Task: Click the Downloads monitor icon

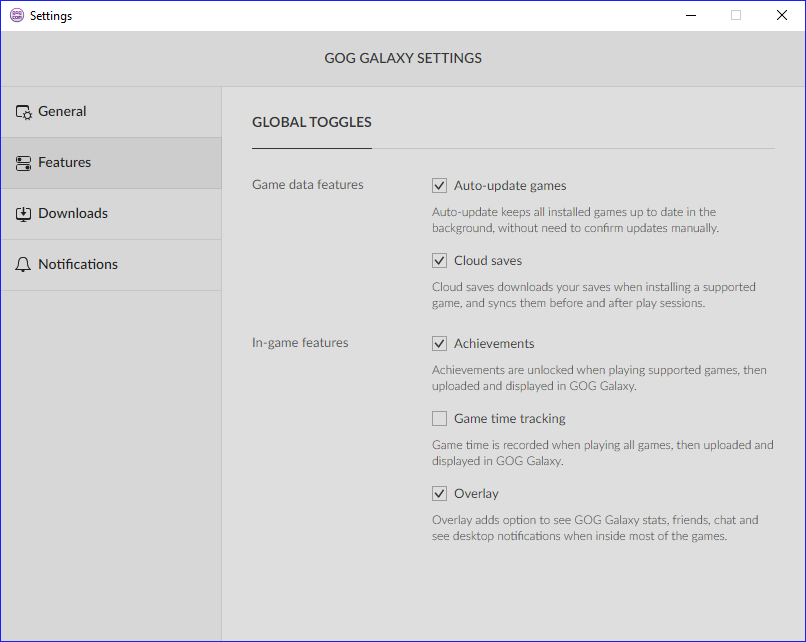Action: click(x=23, y=214)
